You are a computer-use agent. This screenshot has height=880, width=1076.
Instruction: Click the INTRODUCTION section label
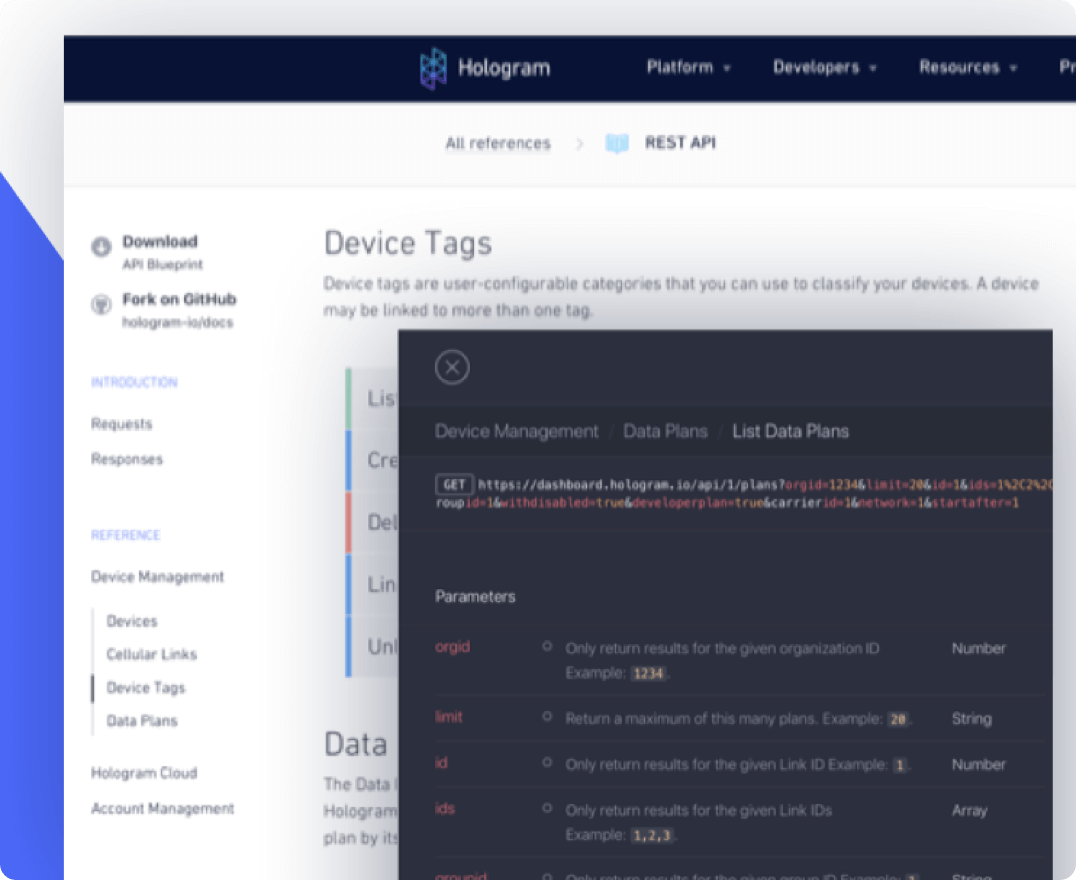point(134,382)
